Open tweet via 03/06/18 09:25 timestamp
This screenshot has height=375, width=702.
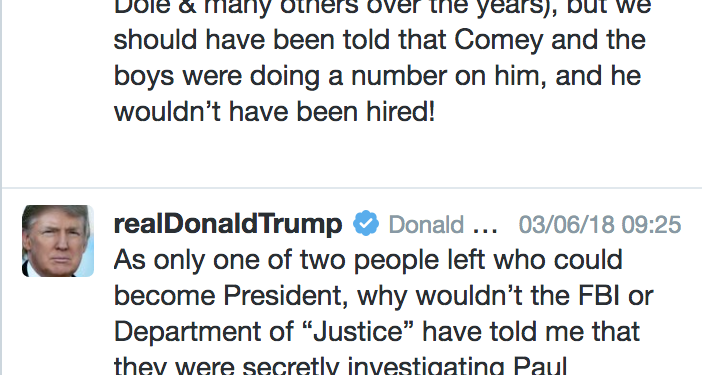(x=600, y=224)
